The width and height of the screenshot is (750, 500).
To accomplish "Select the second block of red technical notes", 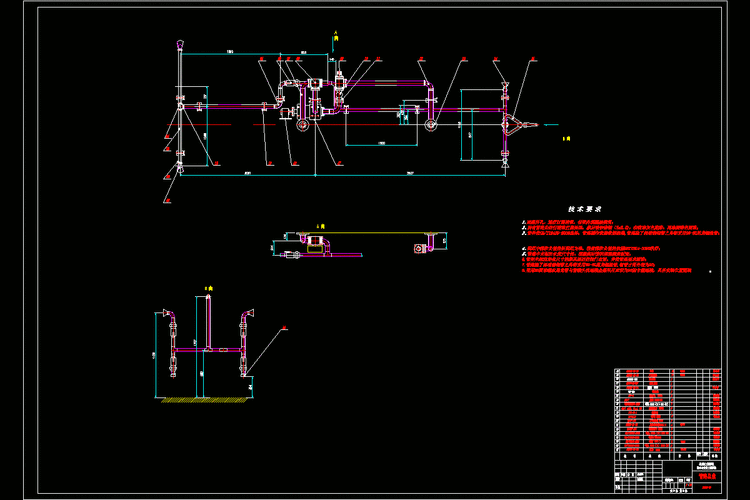I will (x=600, y=257).
